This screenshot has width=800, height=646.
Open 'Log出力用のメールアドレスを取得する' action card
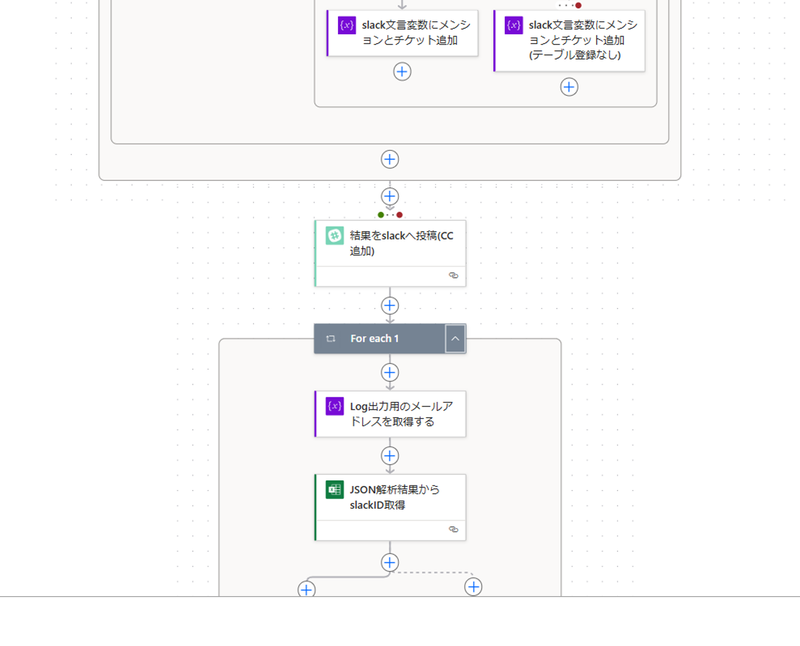click(x=390, y=414)
